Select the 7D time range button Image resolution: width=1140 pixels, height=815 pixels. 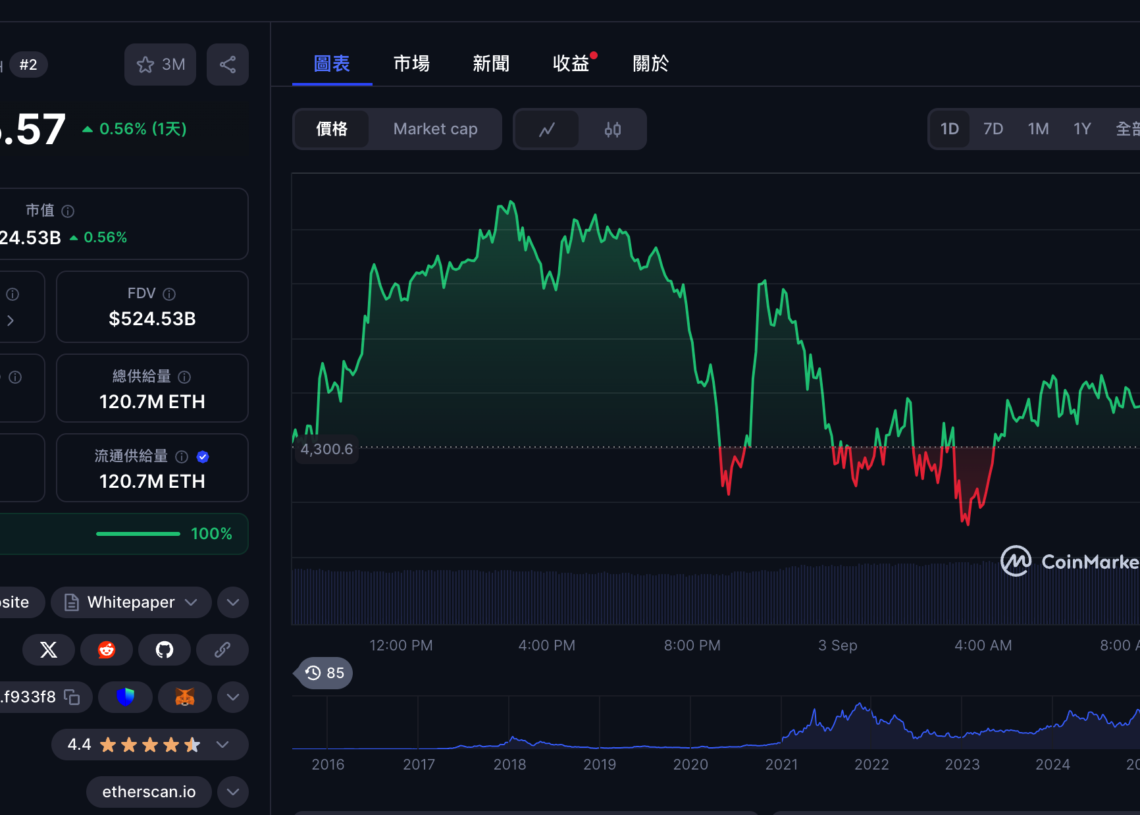point(993,129)
